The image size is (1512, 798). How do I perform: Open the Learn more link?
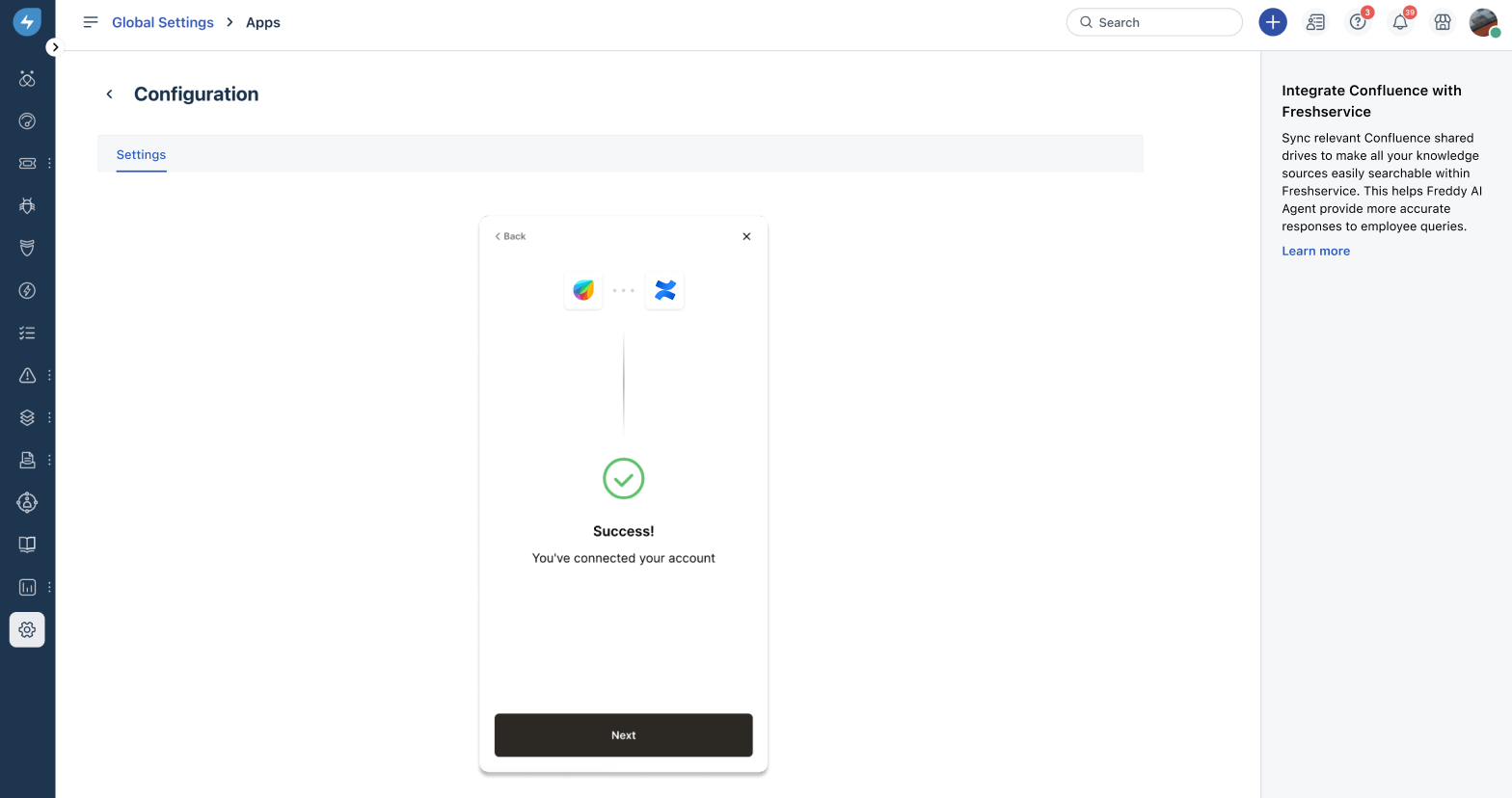coord(1315,251)
